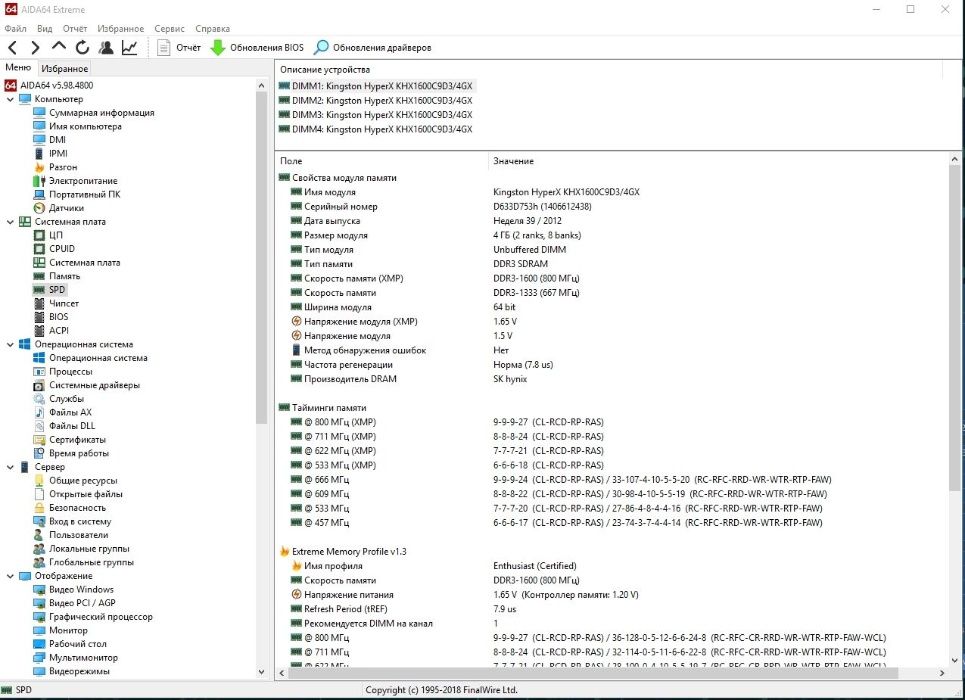Viewport: 965px width, 700px height.
Task: Select Суммарная информация tree item
Action: 94,113
